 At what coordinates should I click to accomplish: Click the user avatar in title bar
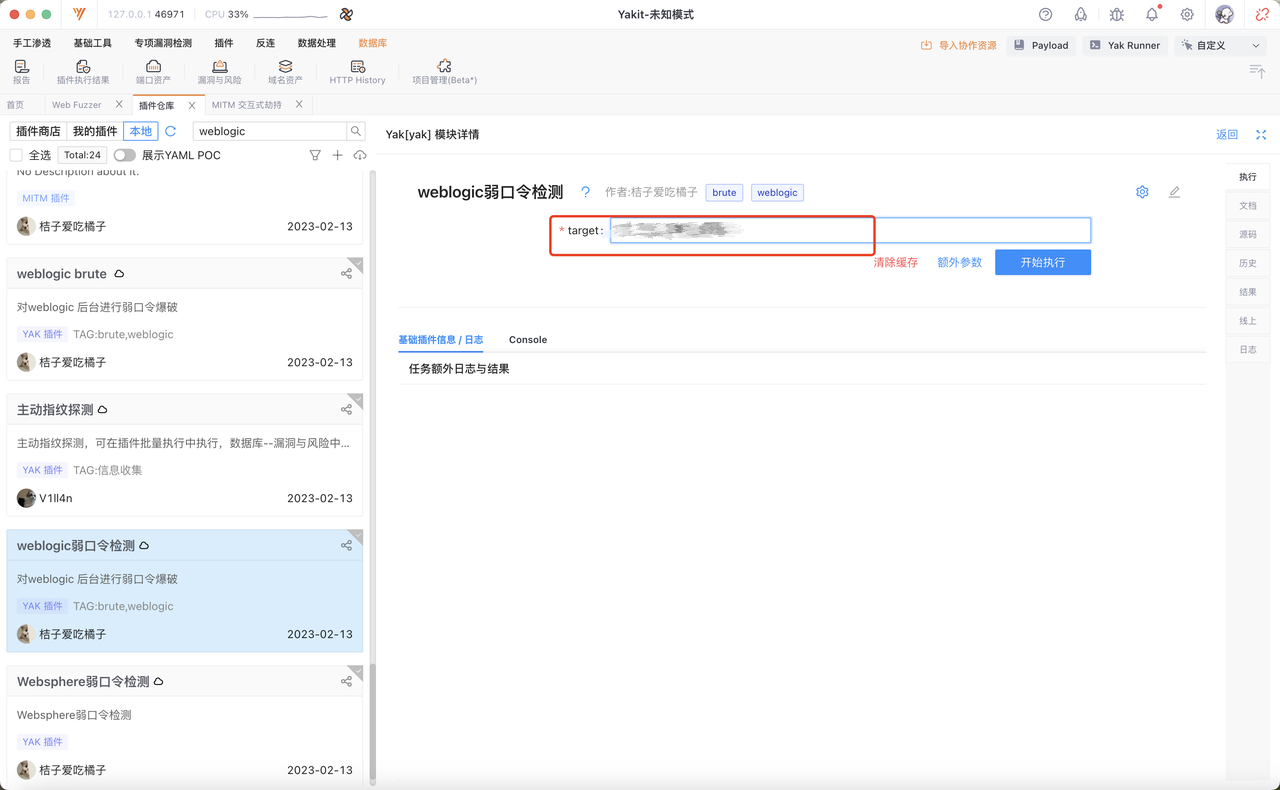(1224, 15)
